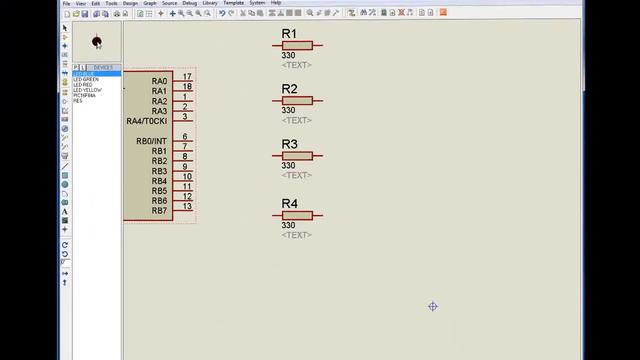Select the arrow Selection Mode tool
Screen dimensions: 640x360
(65, 28)
